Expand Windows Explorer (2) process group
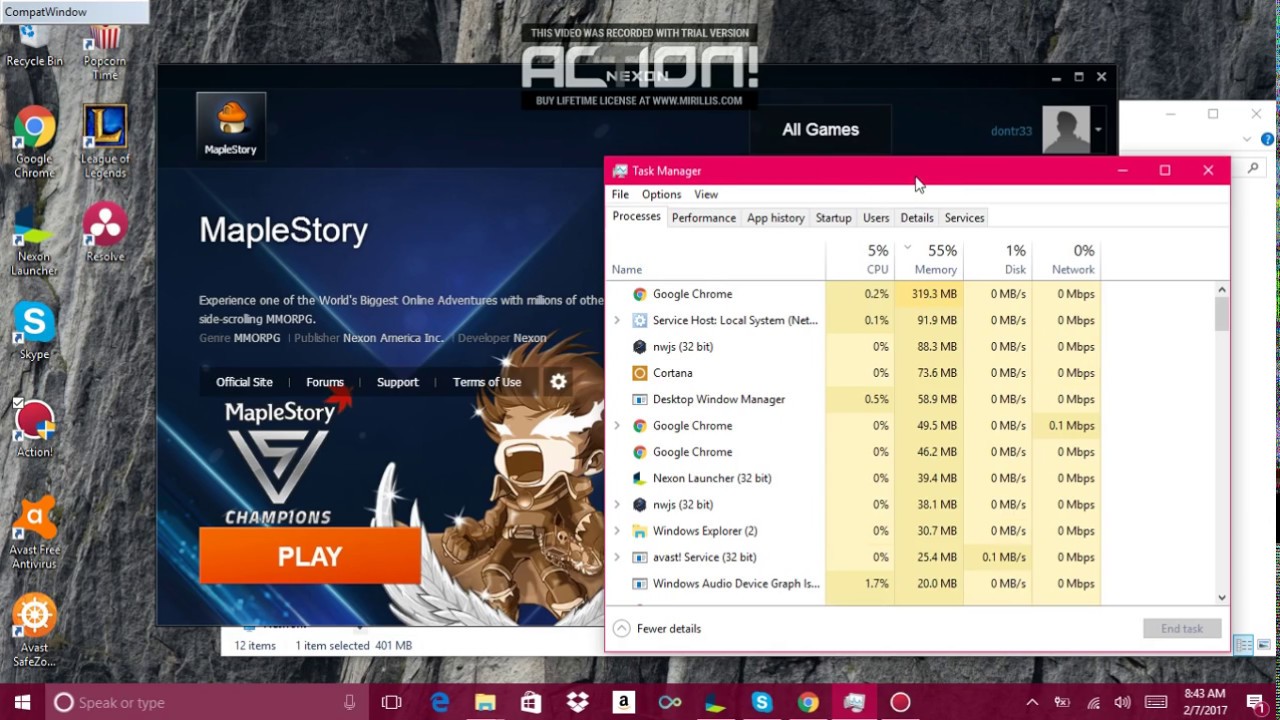This screenshot has width=1280, height=720. tap(617, 531)
